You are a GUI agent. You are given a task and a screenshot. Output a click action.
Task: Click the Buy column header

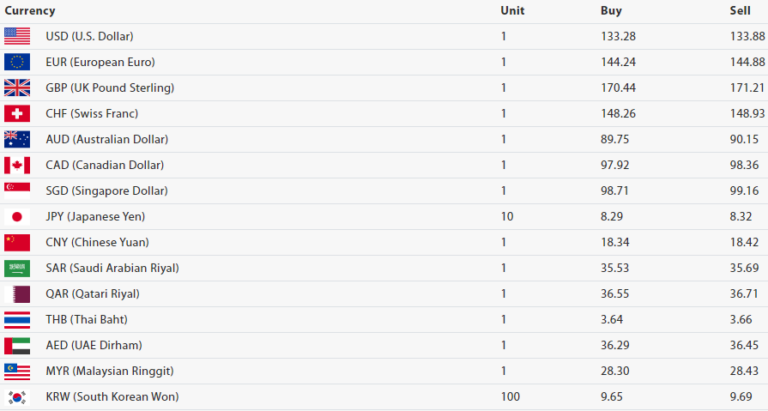[x=612, y=10]
